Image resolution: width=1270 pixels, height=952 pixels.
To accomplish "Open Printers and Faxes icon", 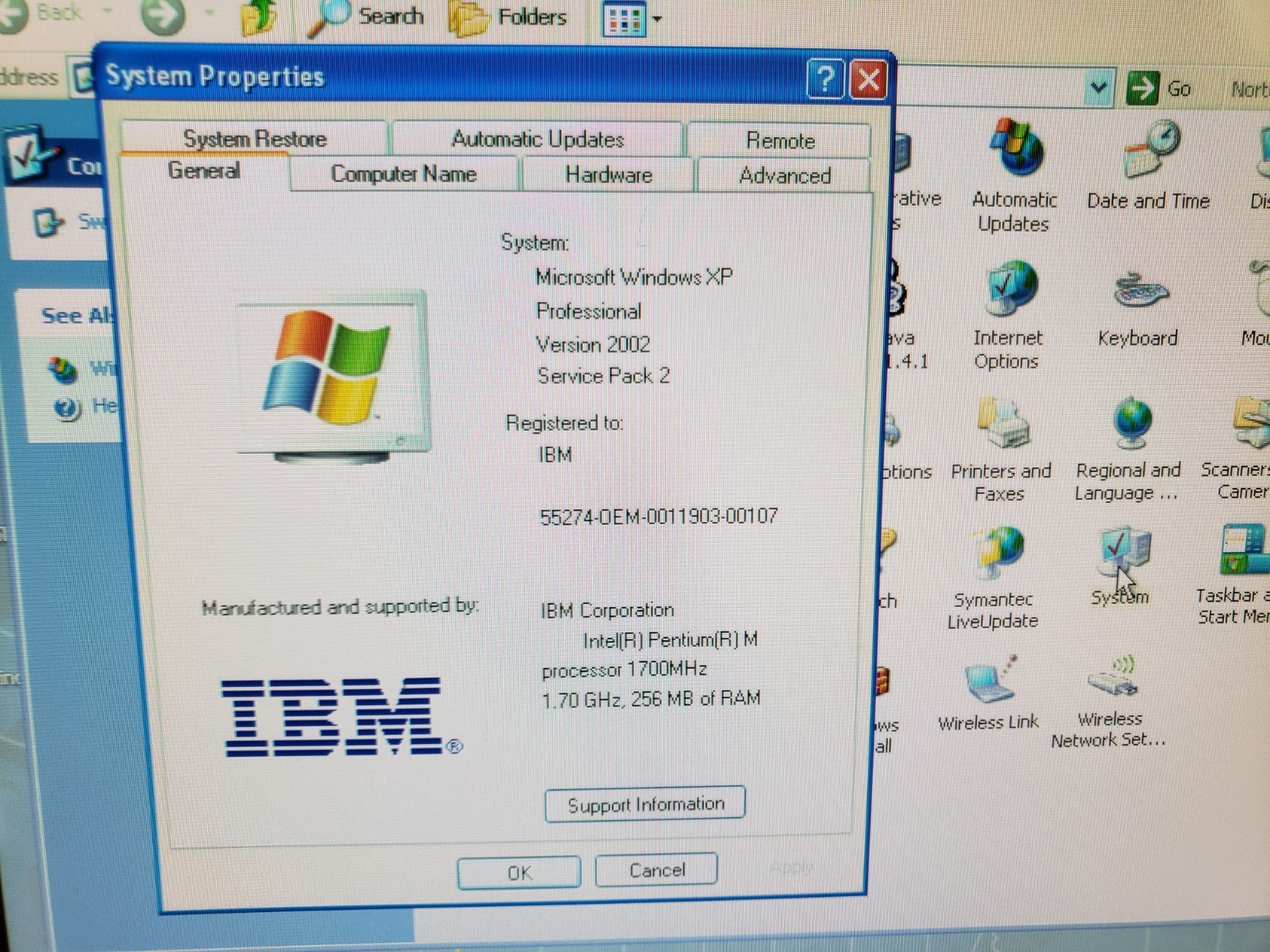I will click(1000, 449).
